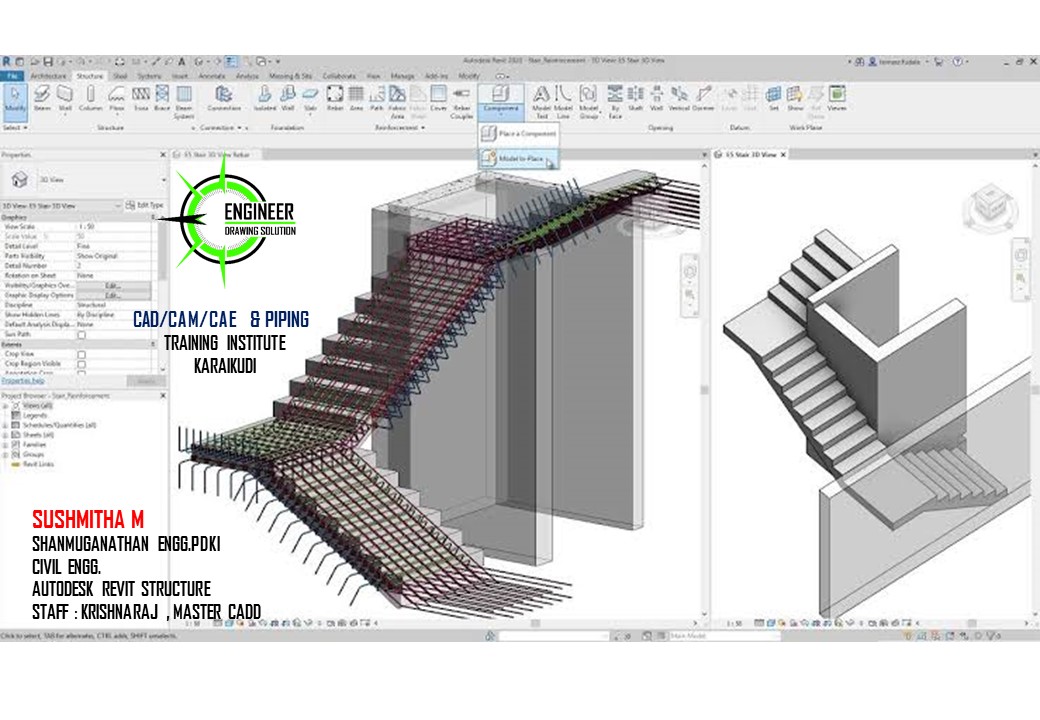The height and width of the screenshot is (720, 1040).
Task: Click the Rebar tool
Action: 335,98
